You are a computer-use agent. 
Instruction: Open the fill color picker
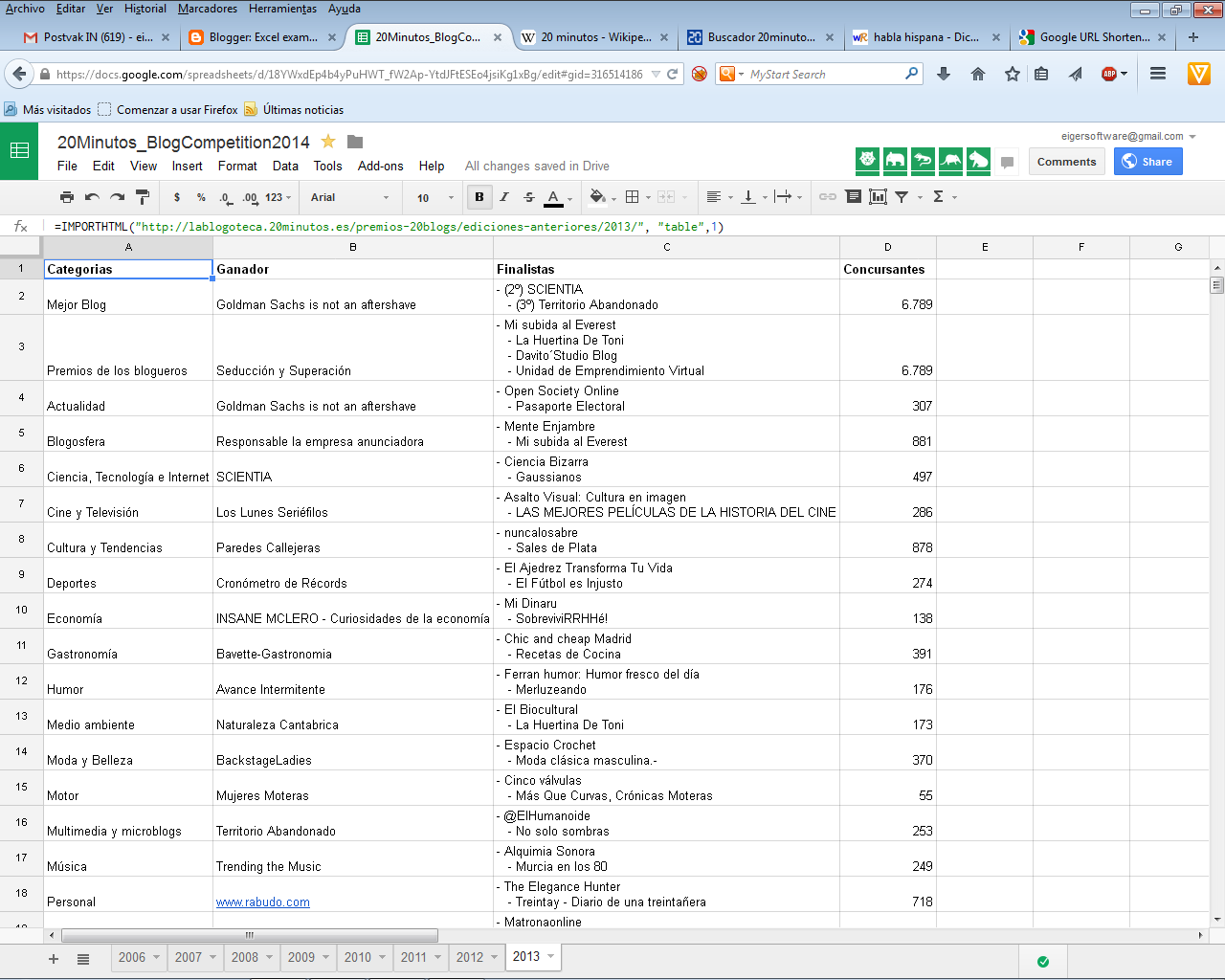pos(602,197)
